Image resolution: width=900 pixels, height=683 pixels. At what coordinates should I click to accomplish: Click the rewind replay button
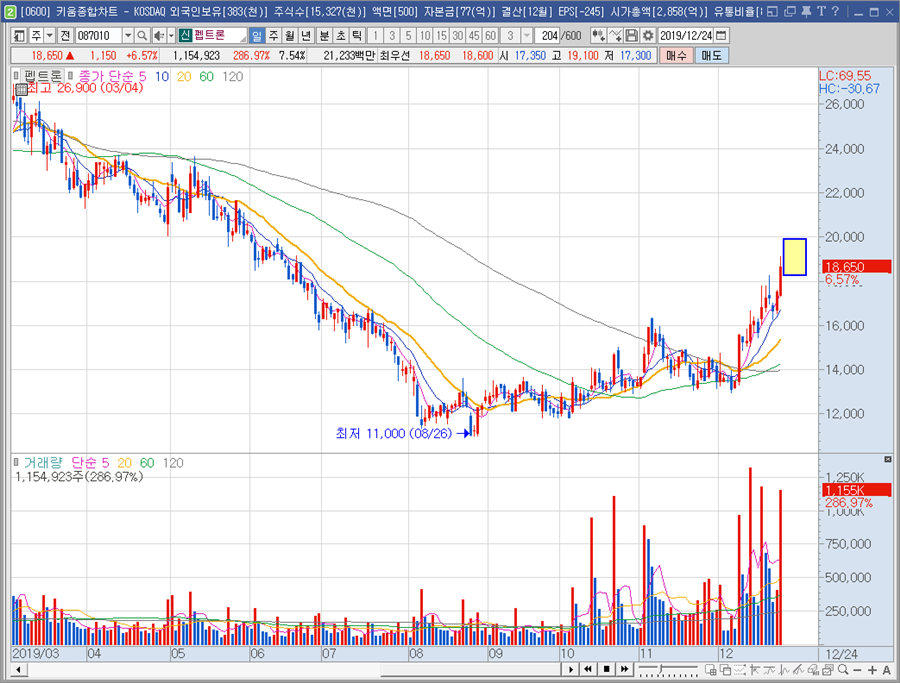point(588,669)
